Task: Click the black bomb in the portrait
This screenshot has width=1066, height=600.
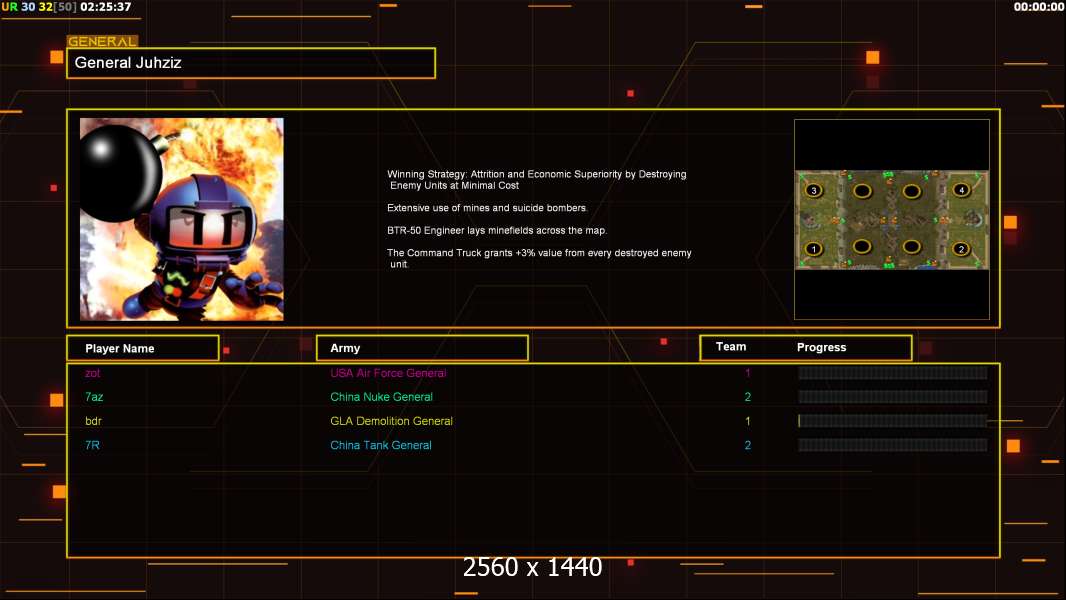Action: [x=121, y=173]
